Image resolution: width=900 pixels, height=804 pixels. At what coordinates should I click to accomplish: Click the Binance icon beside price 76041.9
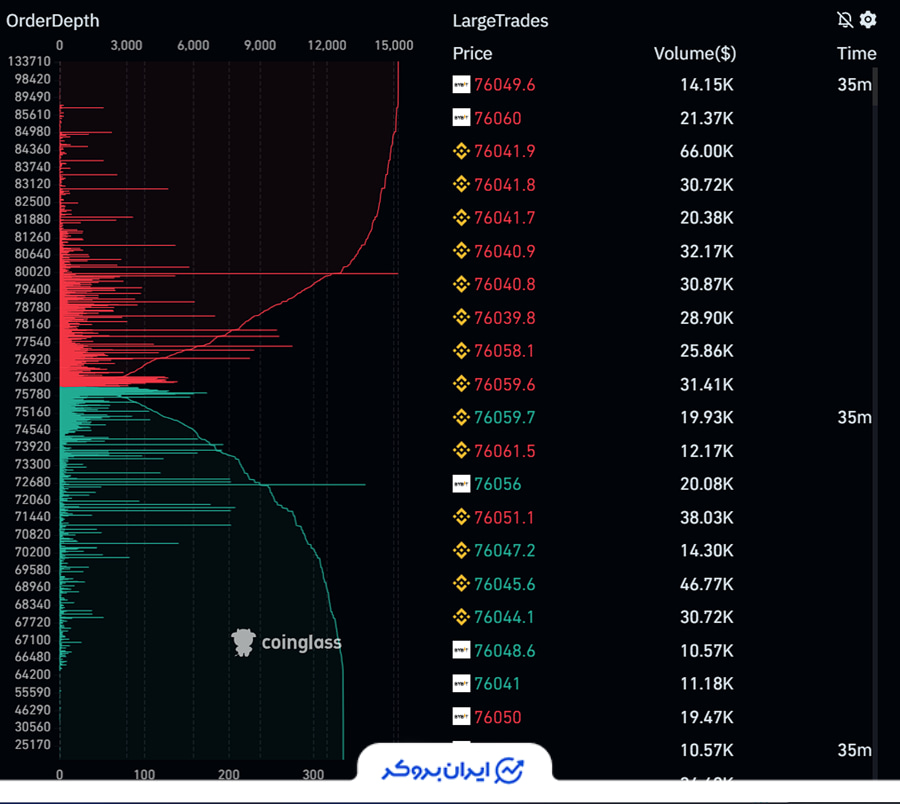click(461, 152)
